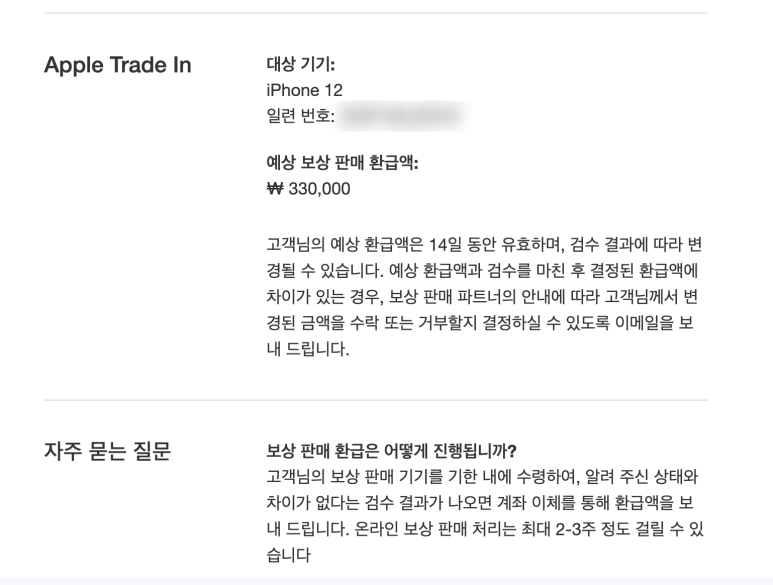Select the 330,000 refund amount
Image resolution: width=773 pixels, height=585 pixels.
click(x=318, y=190)
